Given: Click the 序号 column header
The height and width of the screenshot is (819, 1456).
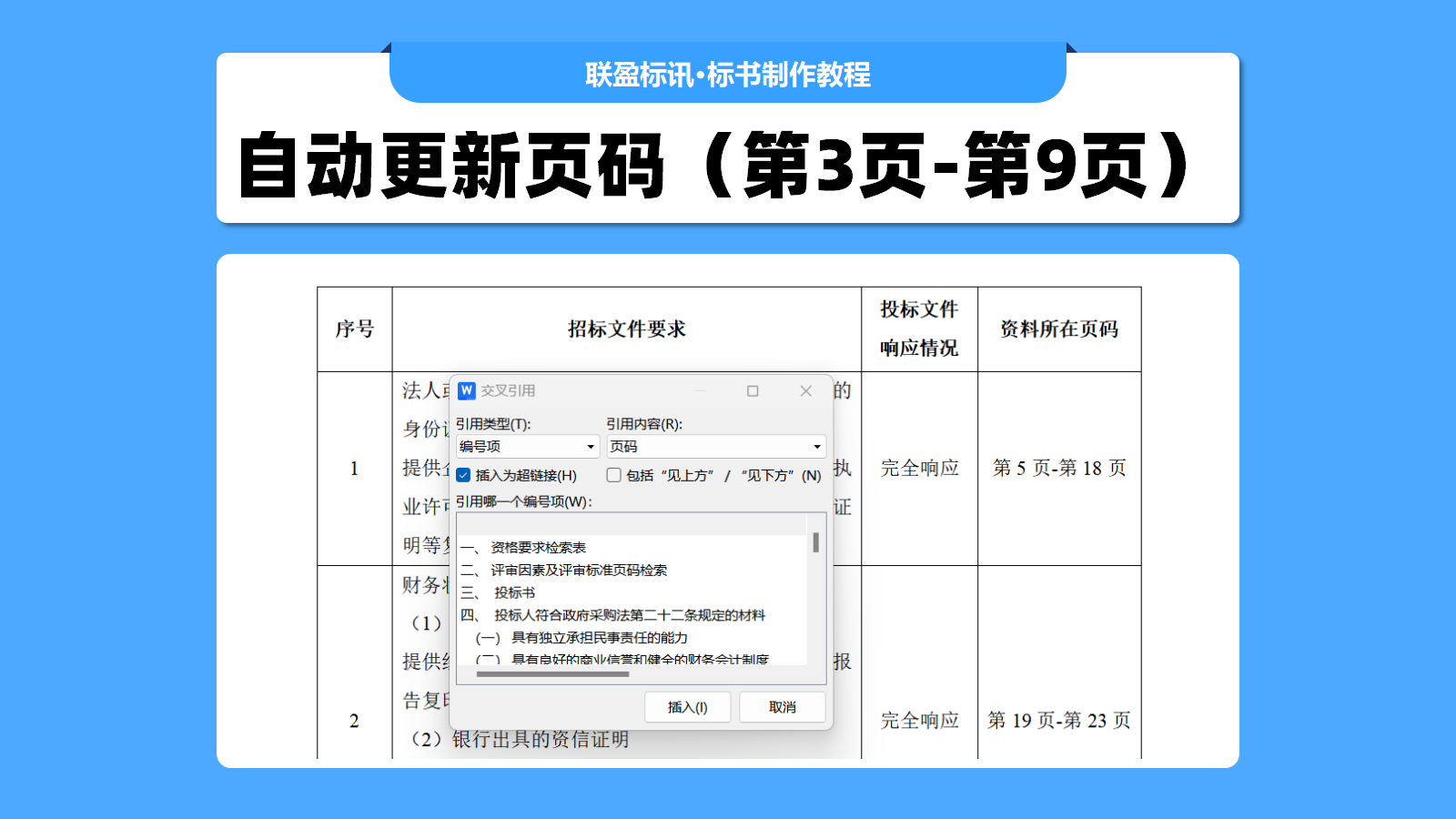Looking at the screenshot, I should 355,329.
